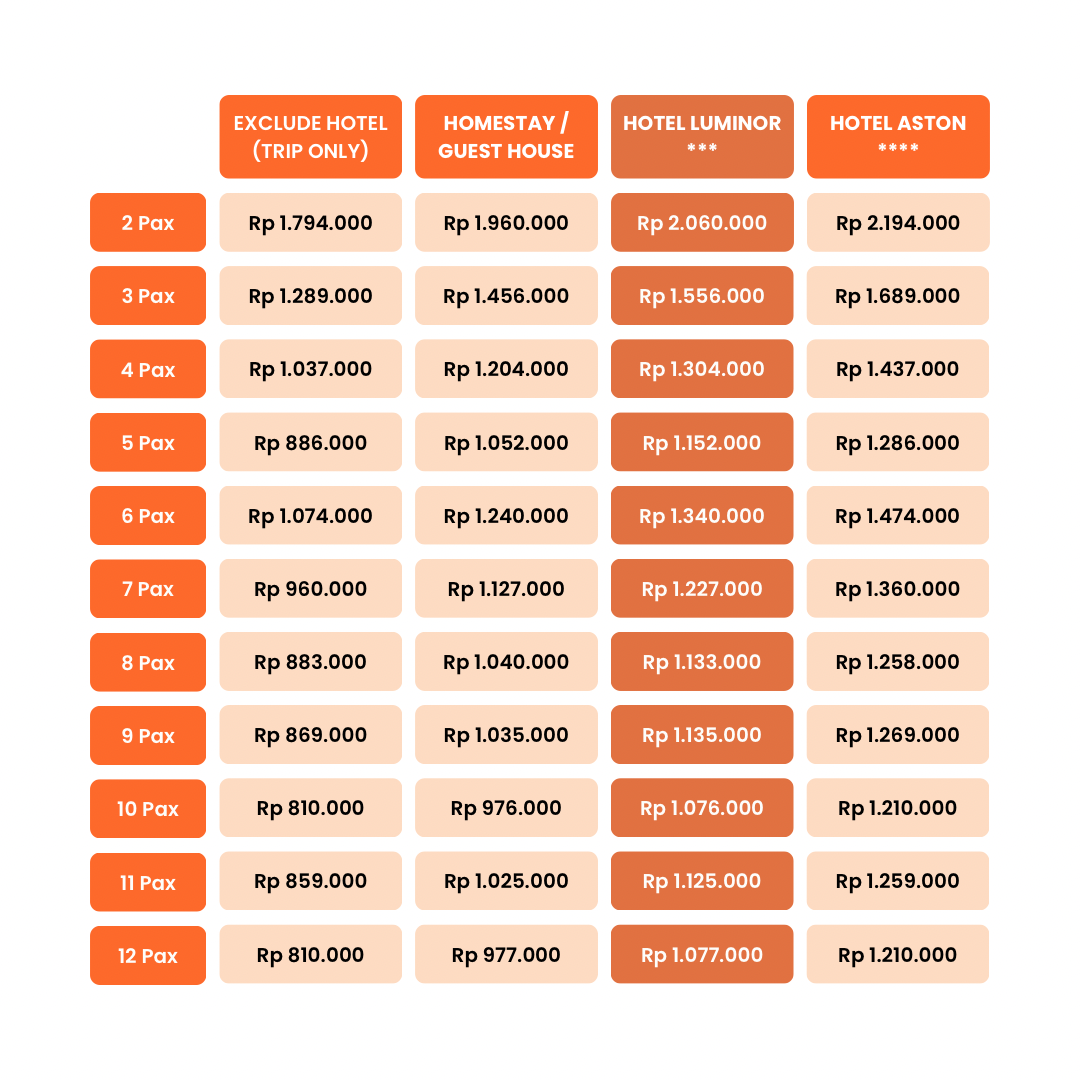Choose the HOTEL LUMINOR column header
This screenshot has height=1080, width=1080.
pyautogui.click(x=702, y=137)
